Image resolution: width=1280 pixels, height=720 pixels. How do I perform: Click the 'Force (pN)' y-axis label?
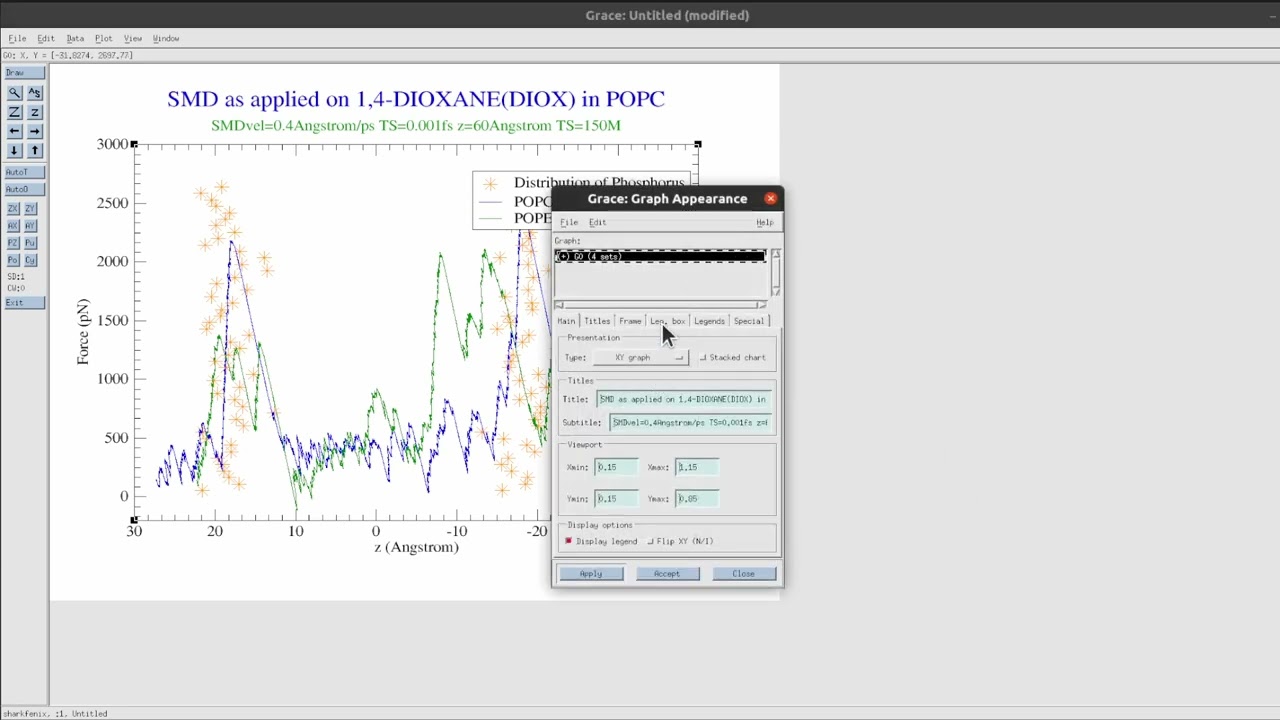point(83,331)
